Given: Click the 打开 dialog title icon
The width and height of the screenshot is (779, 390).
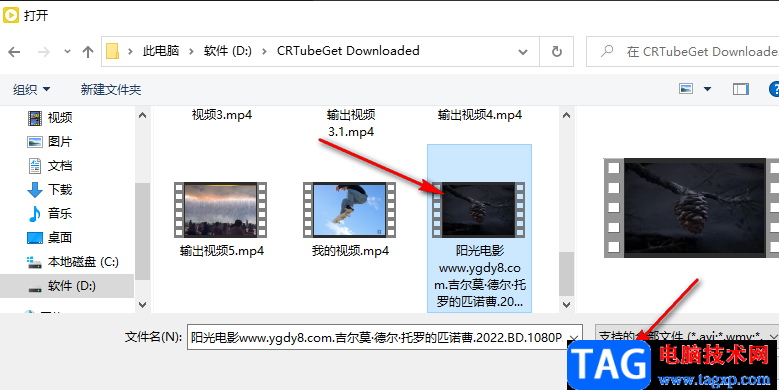Looking at the screenshot, I should 11,15.
